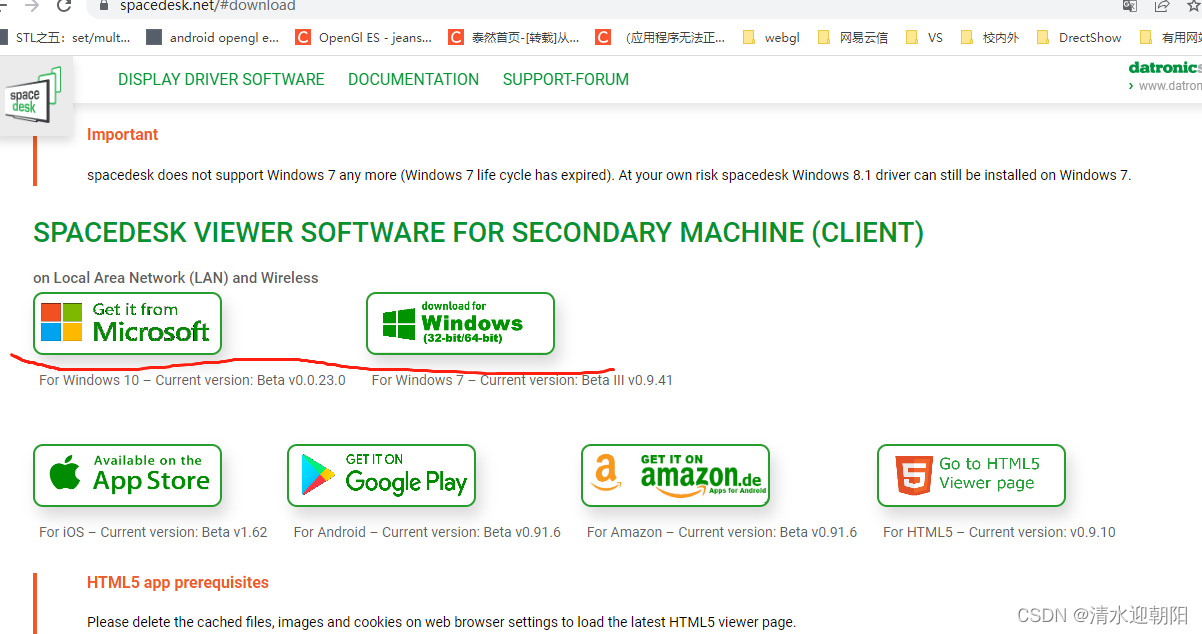Image resolution: width=1202 pixels, height=634 pixels.
Task: Open the VS bookmark folder
Action: (924, 38)
